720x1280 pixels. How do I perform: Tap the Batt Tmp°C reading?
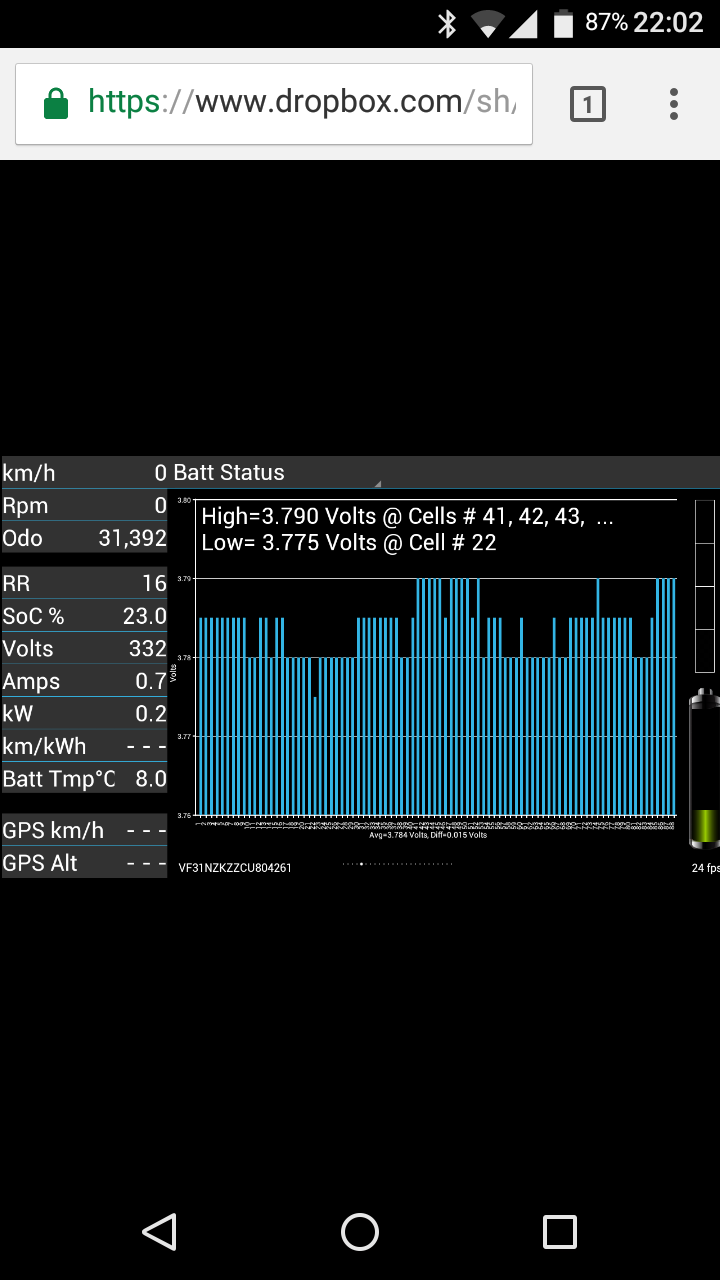pyautogui.click(x=84, y=779)
